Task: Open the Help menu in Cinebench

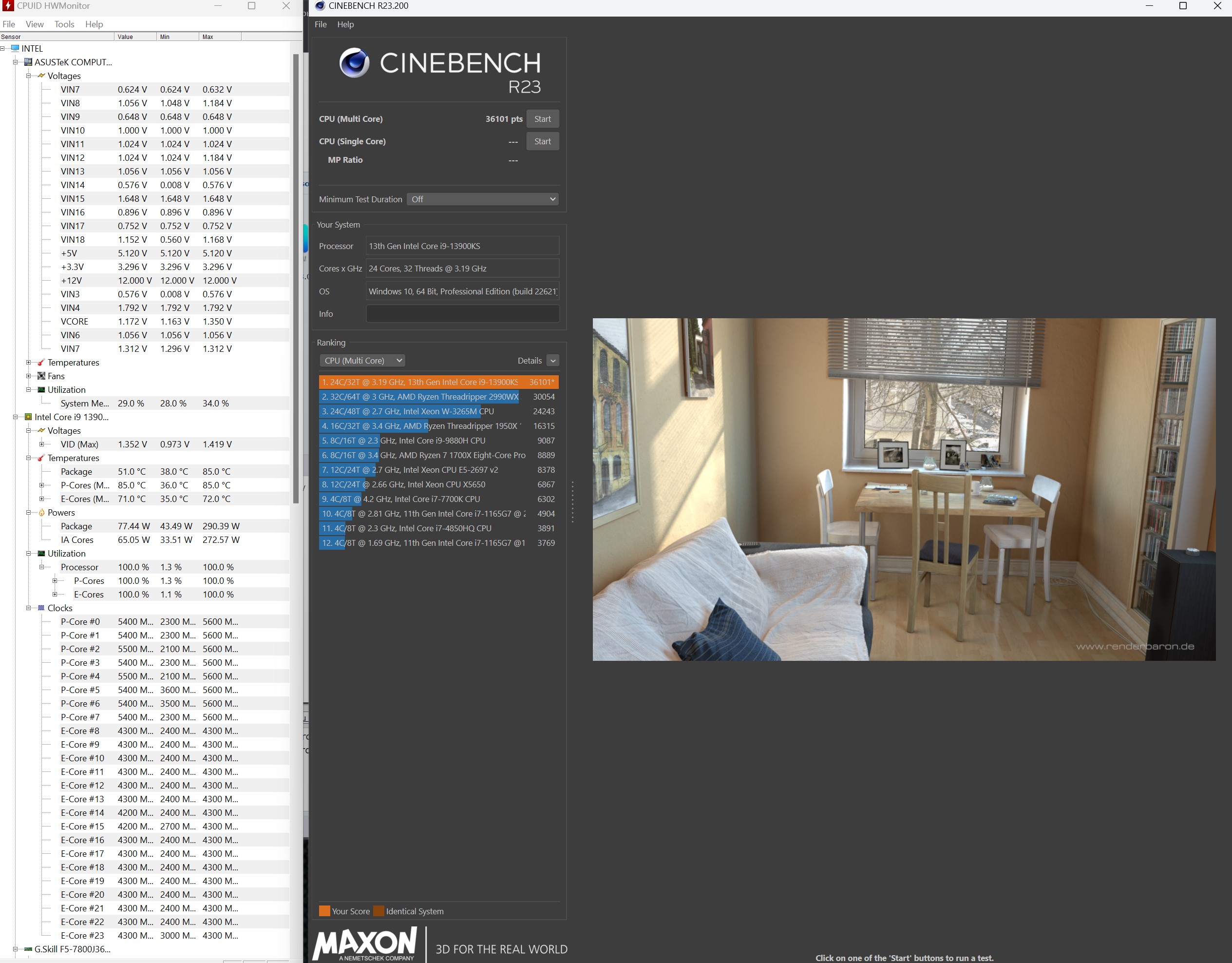Action: (345, 24)
